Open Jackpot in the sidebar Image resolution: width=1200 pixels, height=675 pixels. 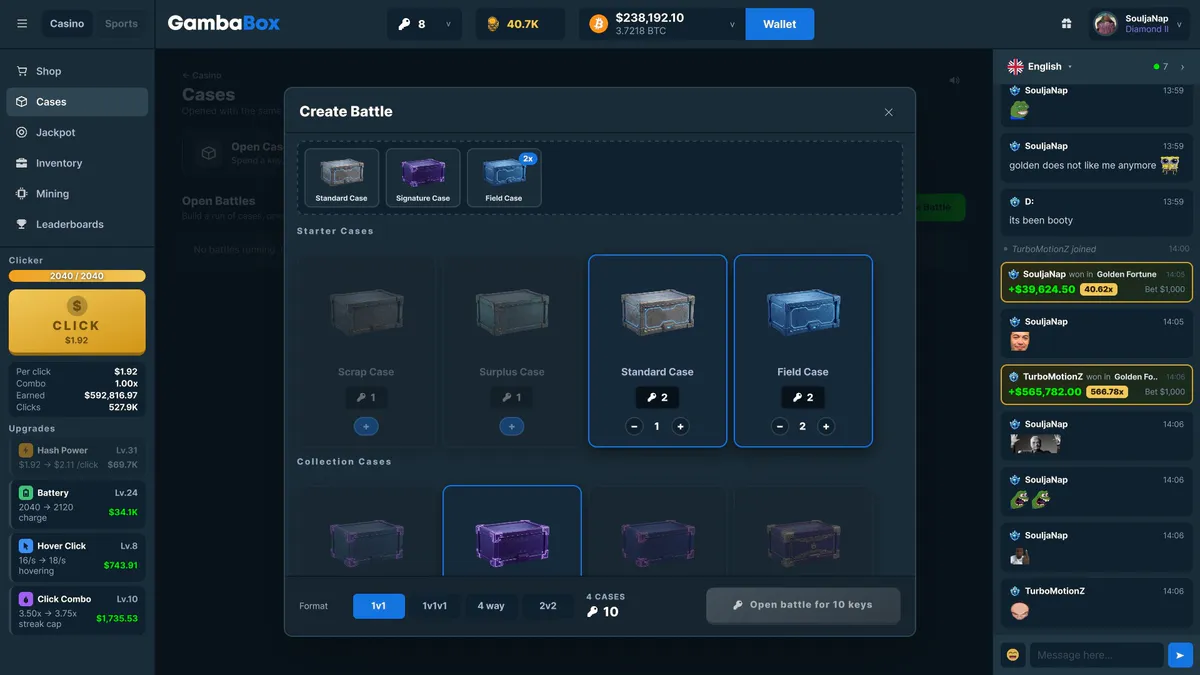tap(77, 132)
